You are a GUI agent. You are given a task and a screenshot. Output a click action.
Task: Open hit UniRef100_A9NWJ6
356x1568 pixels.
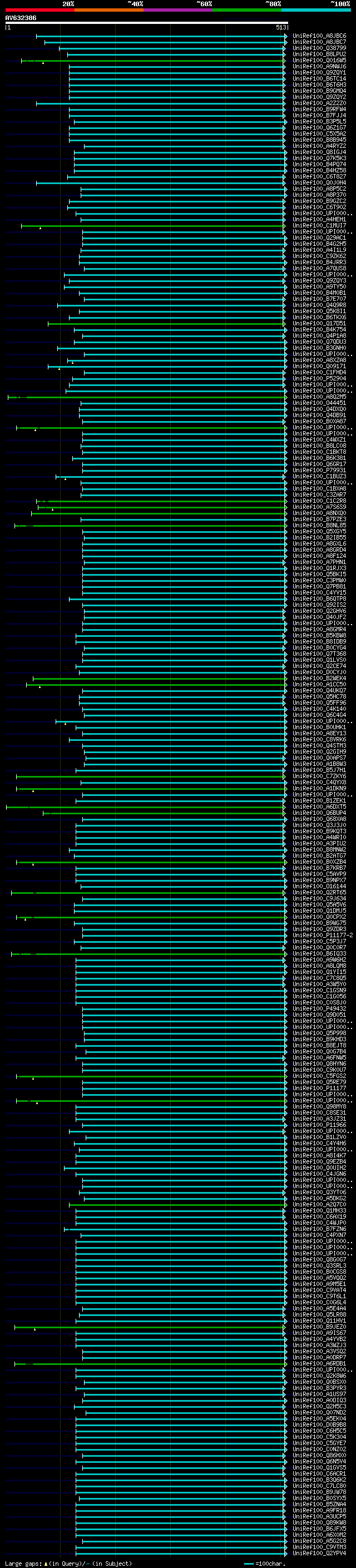point(319,66)
